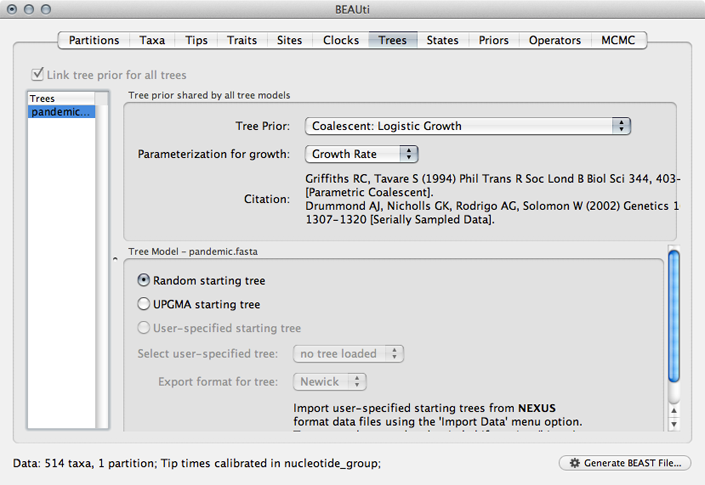This screenshot has height=485, width=705.
Task: Click the scroll up arrow in Tree Model panel
Action: (x=674, y=410)
